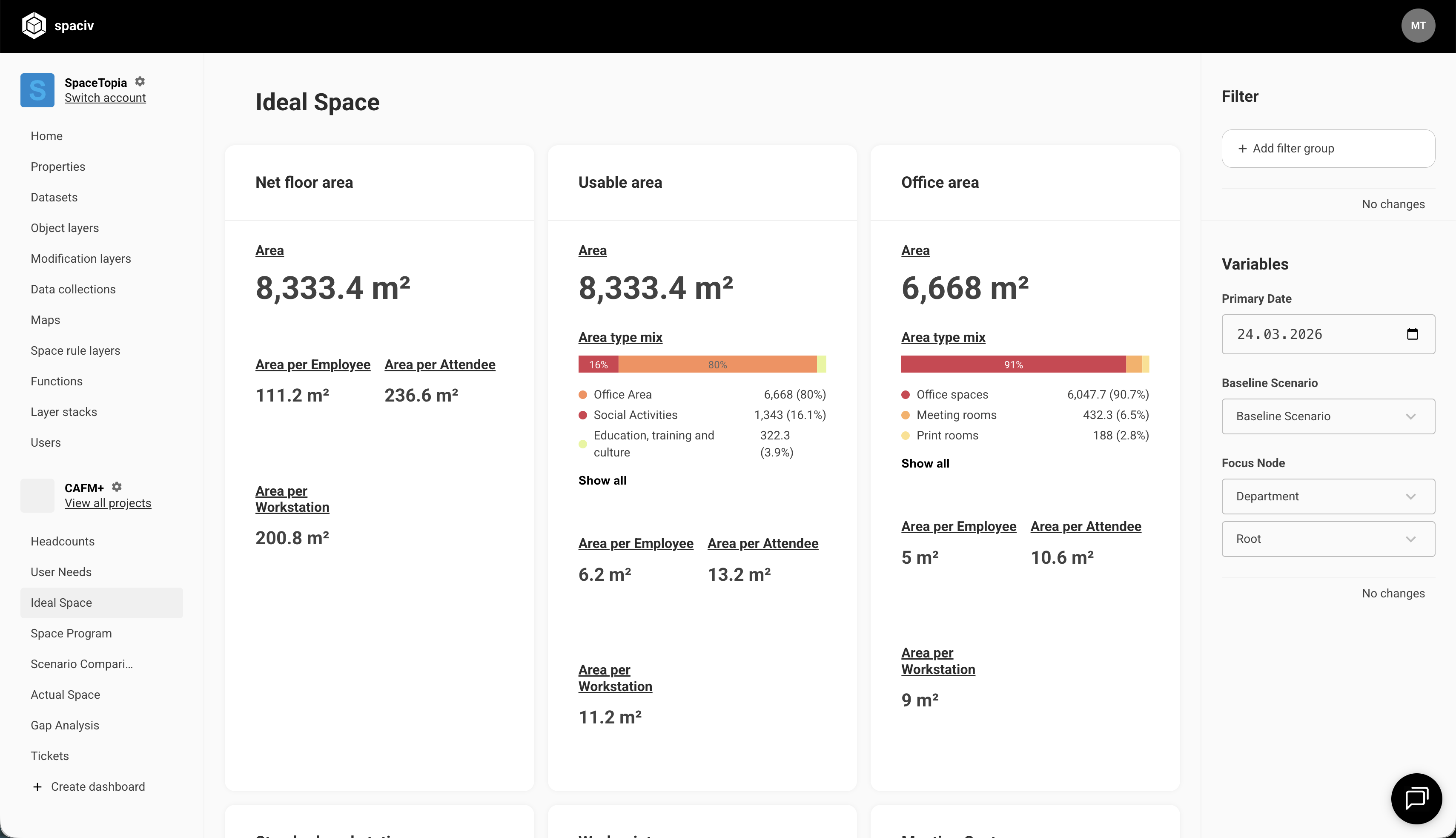Viewport: 1456px width, 838px height.
Task: Click the Switch account link
Action: [x=105, y=98]
